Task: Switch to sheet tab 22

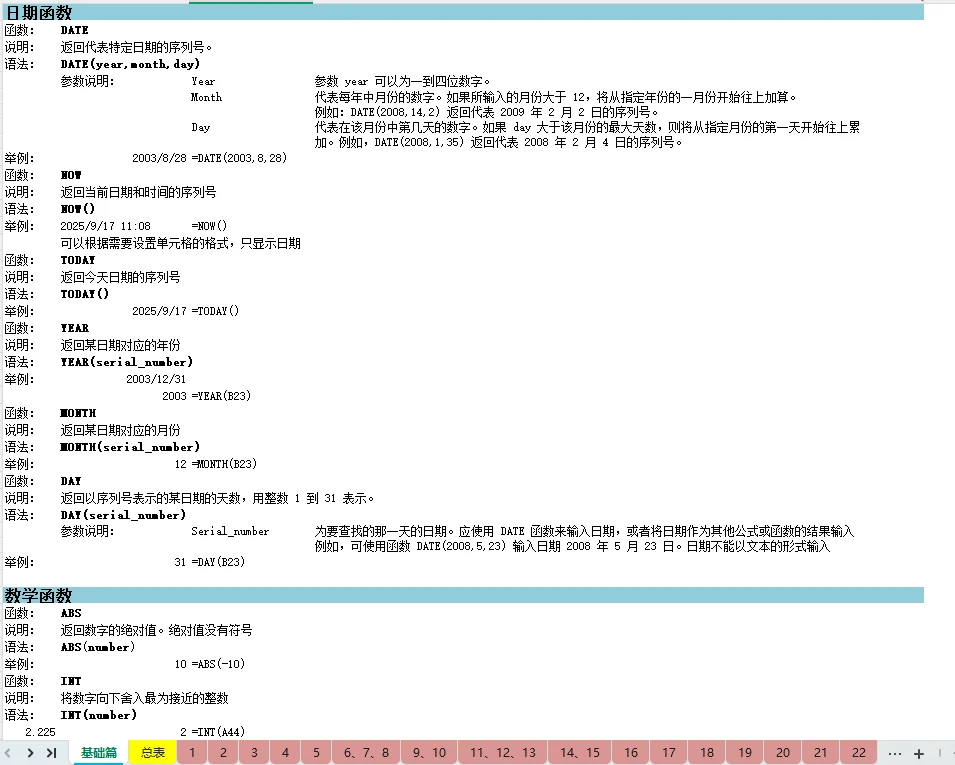Action: (857, 752)
